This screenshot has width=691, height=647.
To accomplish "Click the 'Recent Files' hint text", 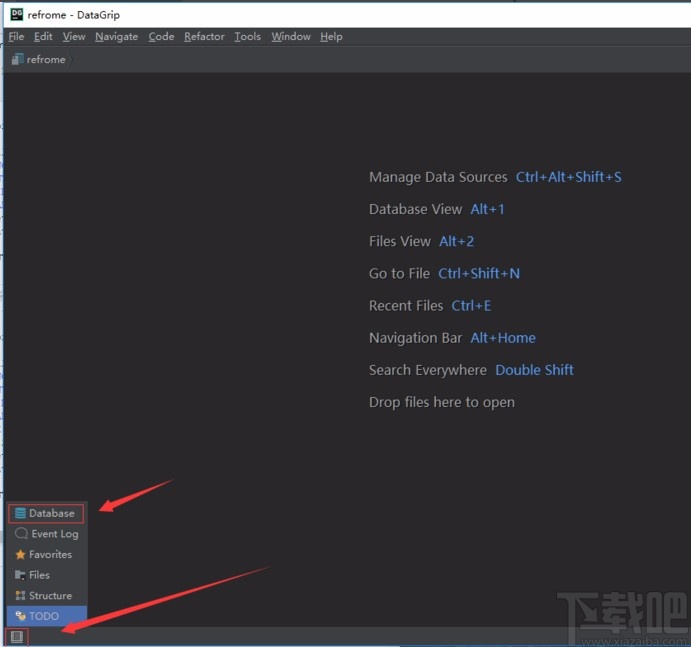I will click(x=406, y=306).
